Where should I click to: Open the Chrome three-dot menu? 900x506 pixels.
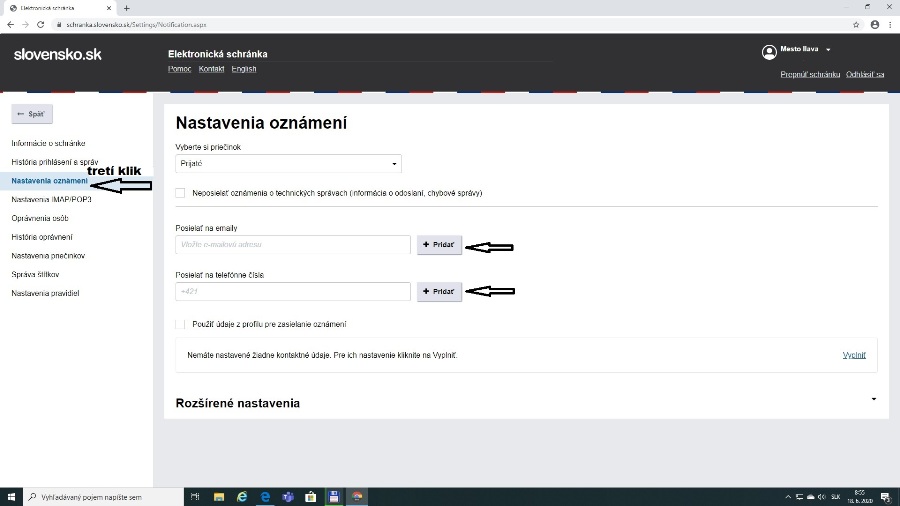coord(889,24)
